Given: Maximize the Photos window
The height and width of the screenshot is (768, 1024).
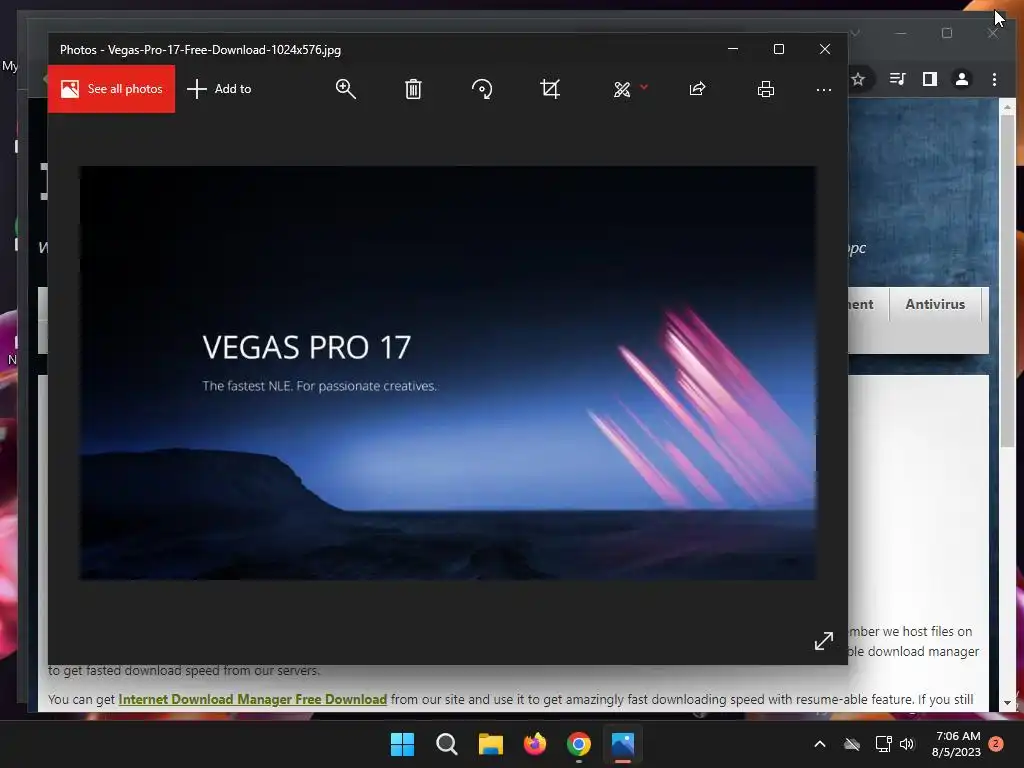Looking at the screenshot, I should (x=778, y=49).
